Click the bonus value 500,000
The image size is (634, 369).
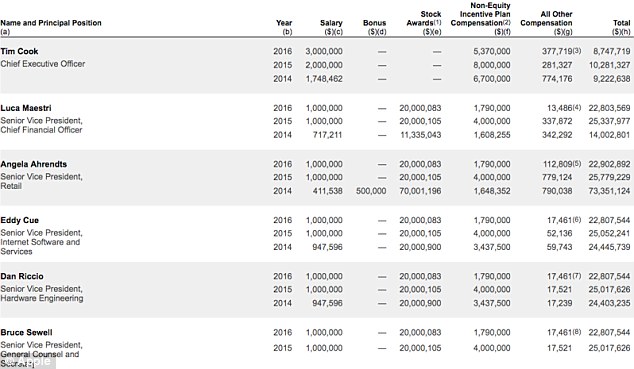point(371,191)
